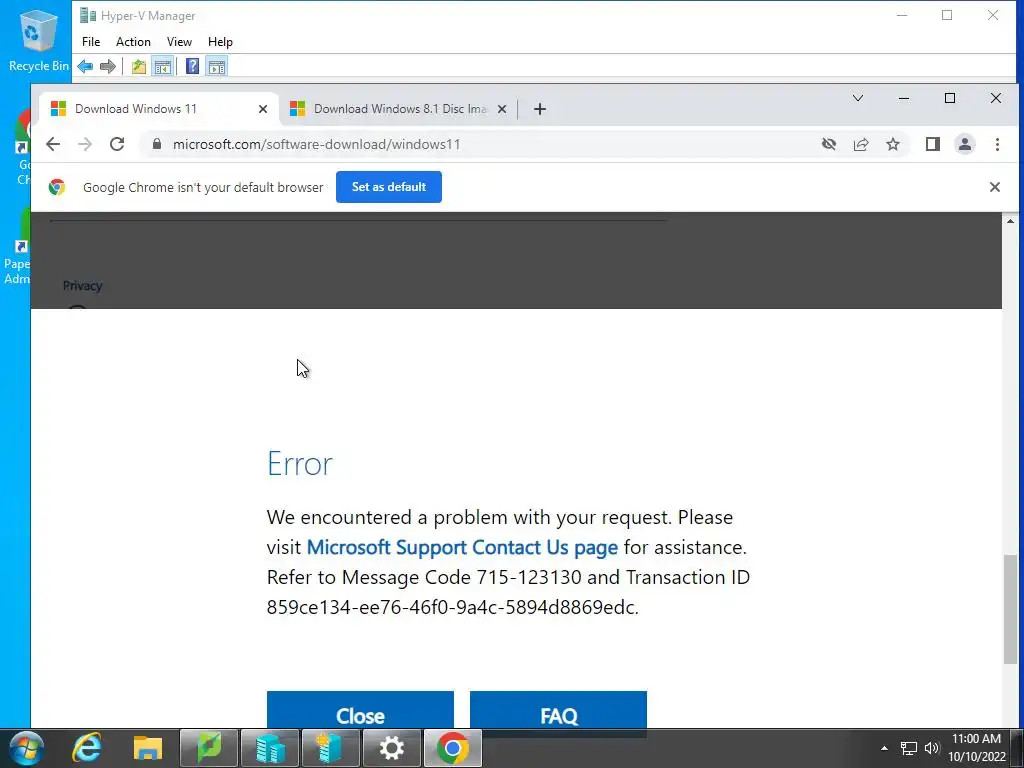The image size is (1024, 768).
Task: Open Hyper-V Manager taskbar icon
Action: click(270, 748)
